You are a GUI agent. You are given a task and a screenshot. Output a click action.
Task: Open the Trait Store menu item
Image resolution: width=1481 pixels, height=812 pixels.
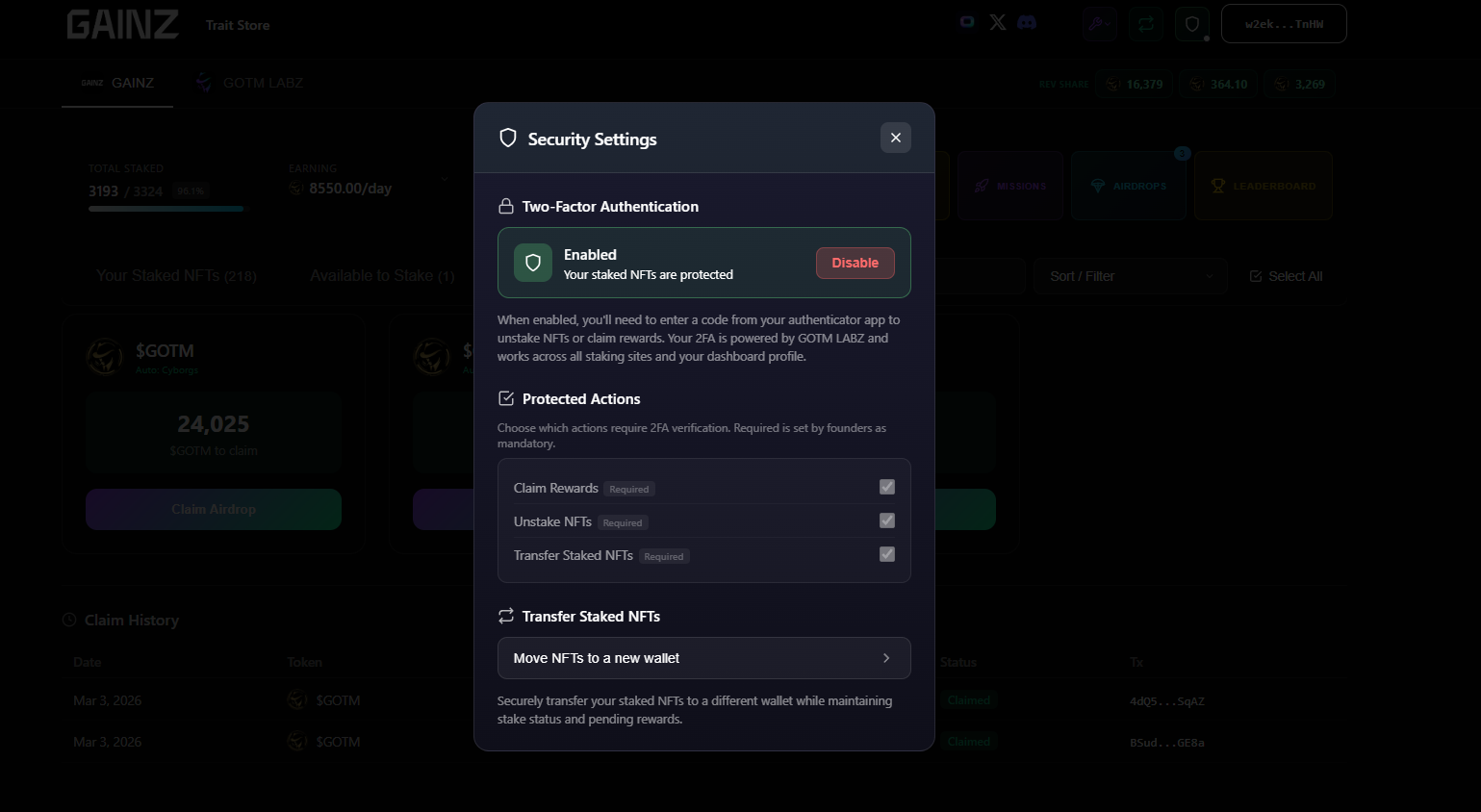coord(238,25)
